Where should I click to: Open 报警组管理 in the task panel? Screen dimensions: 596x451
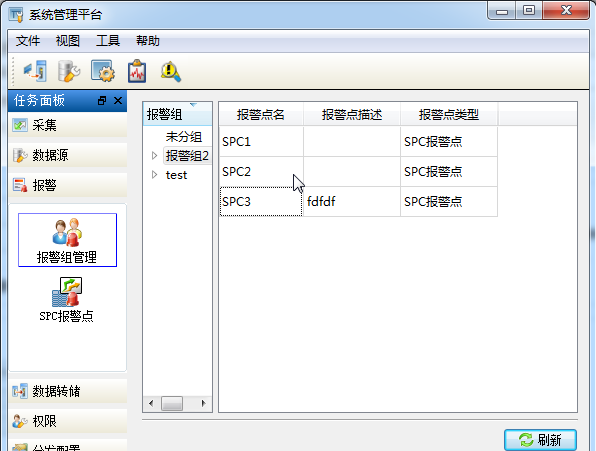point(67,240)
